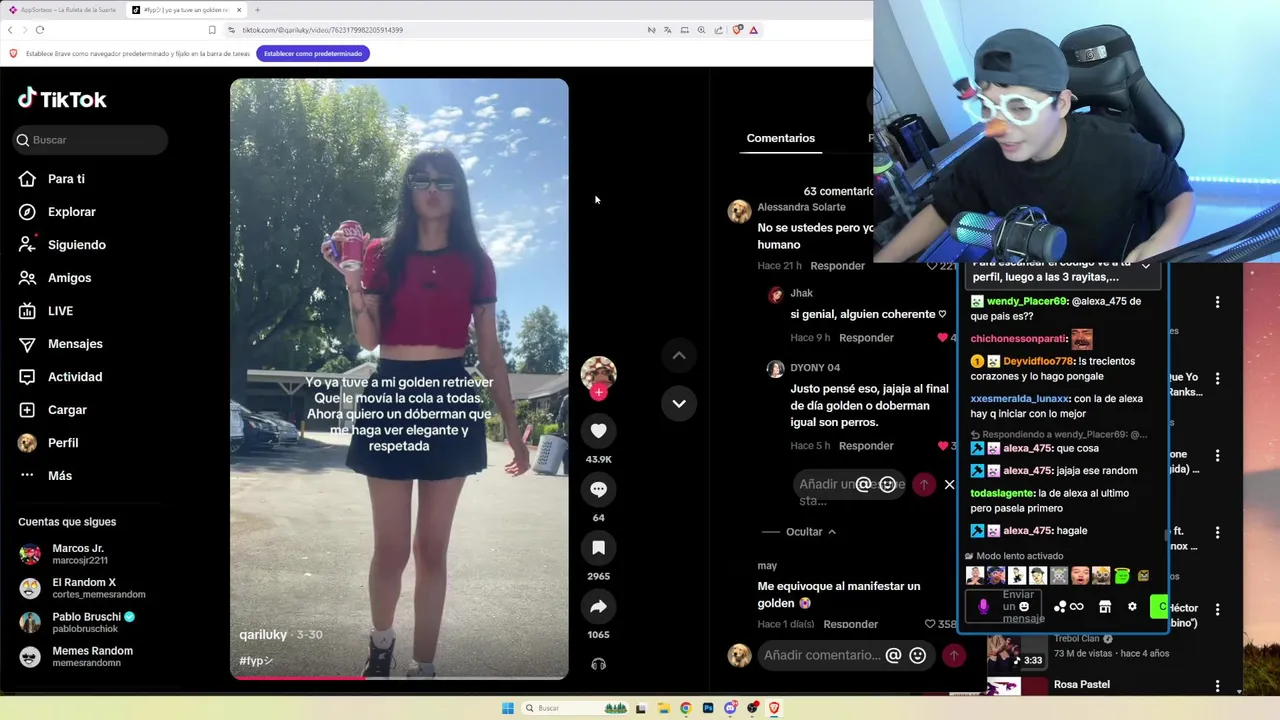Open your Perfil page

48,443
